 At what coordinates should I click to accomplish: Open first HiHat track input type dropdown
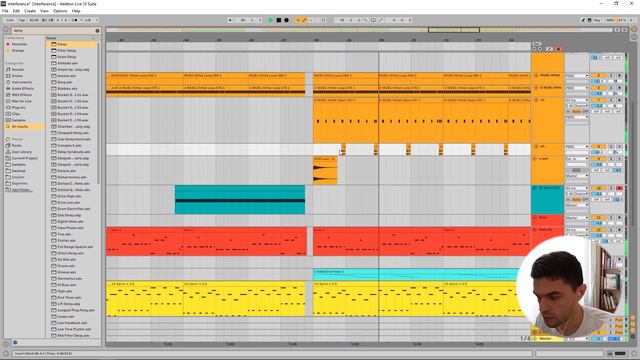pyautogui.click(x=577, y=76)
